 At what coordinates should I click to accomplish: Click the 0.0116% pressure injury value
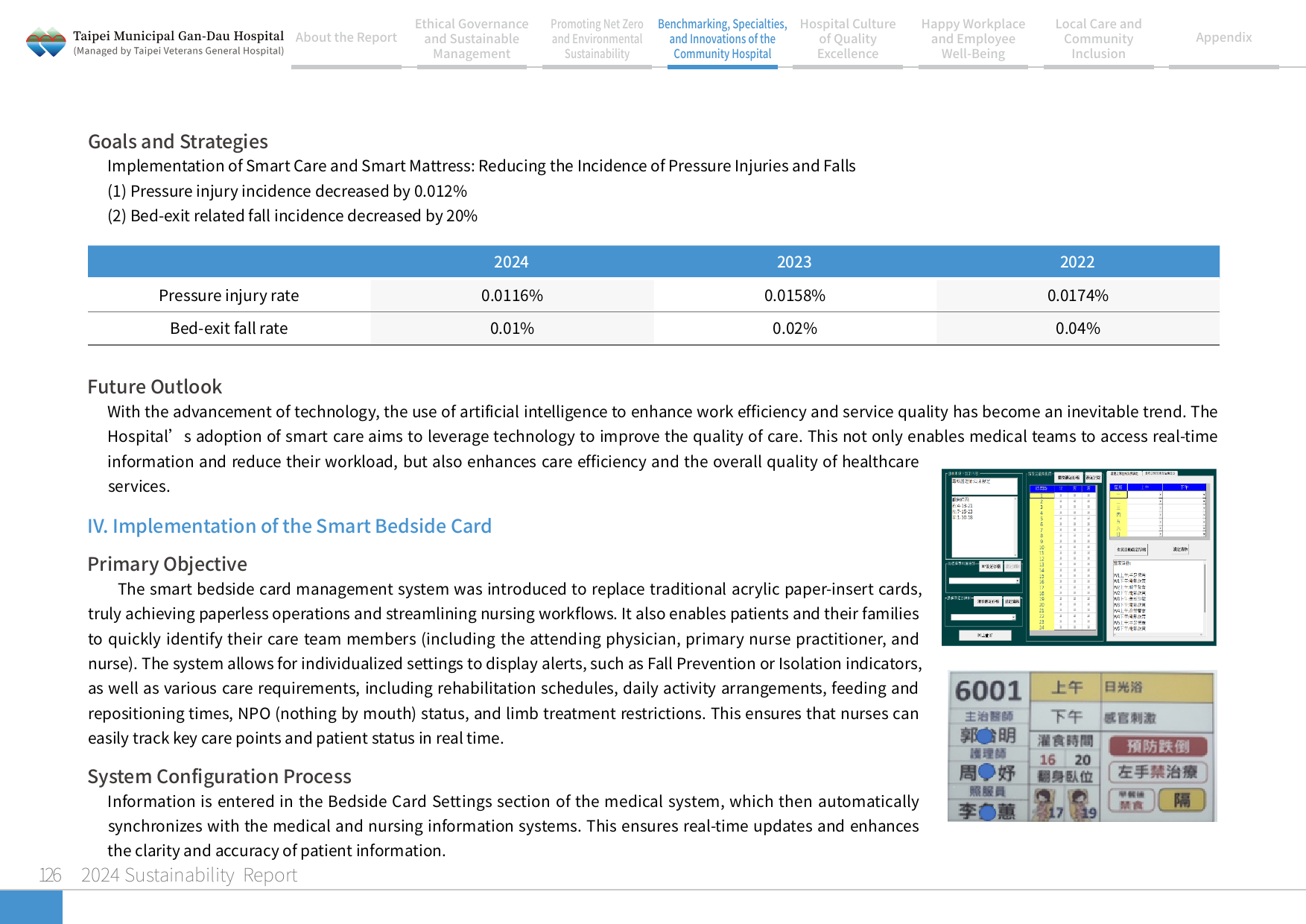(x=512, y=296)
